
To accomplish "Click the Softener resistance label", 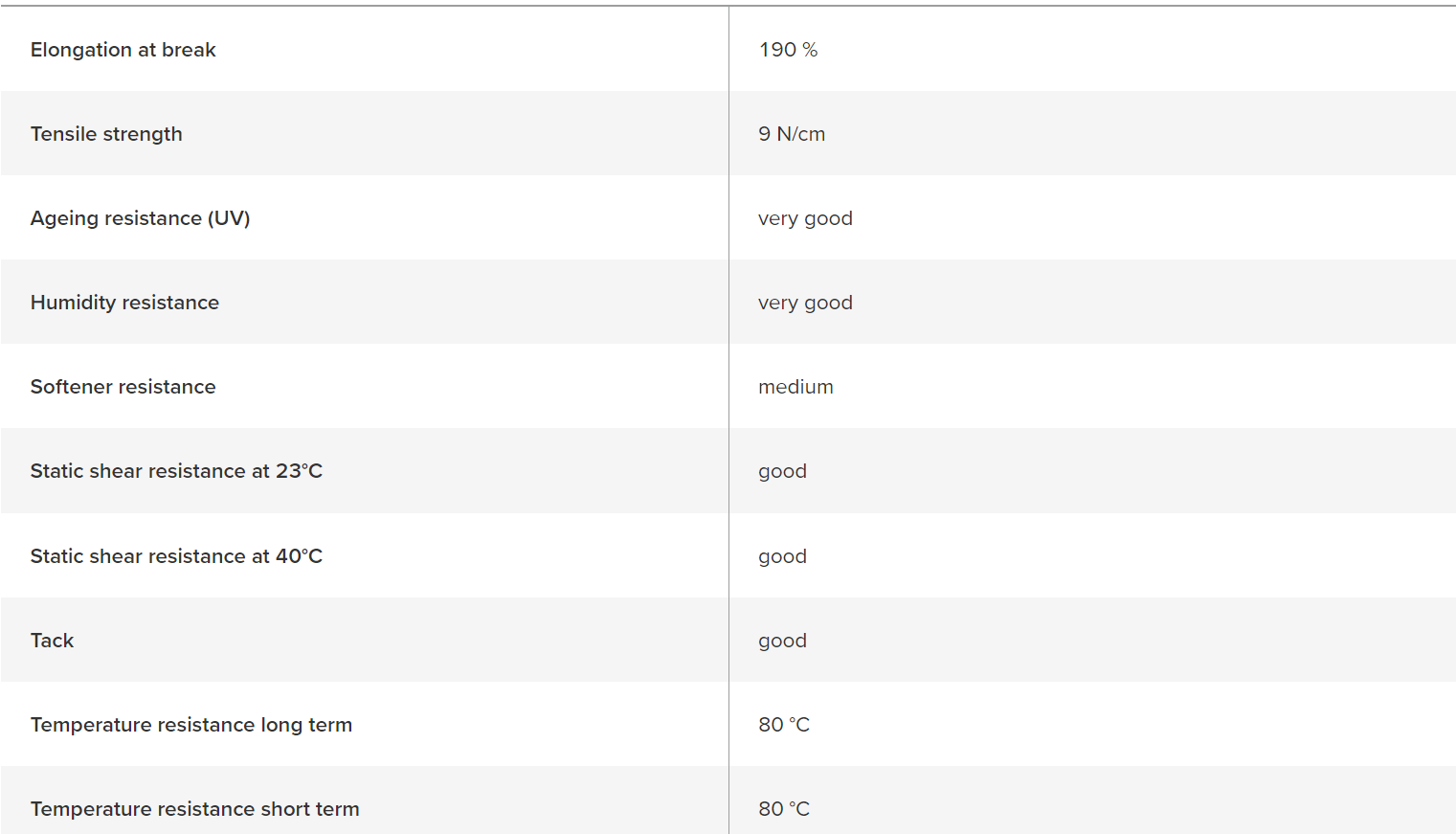I will (123, 387).
